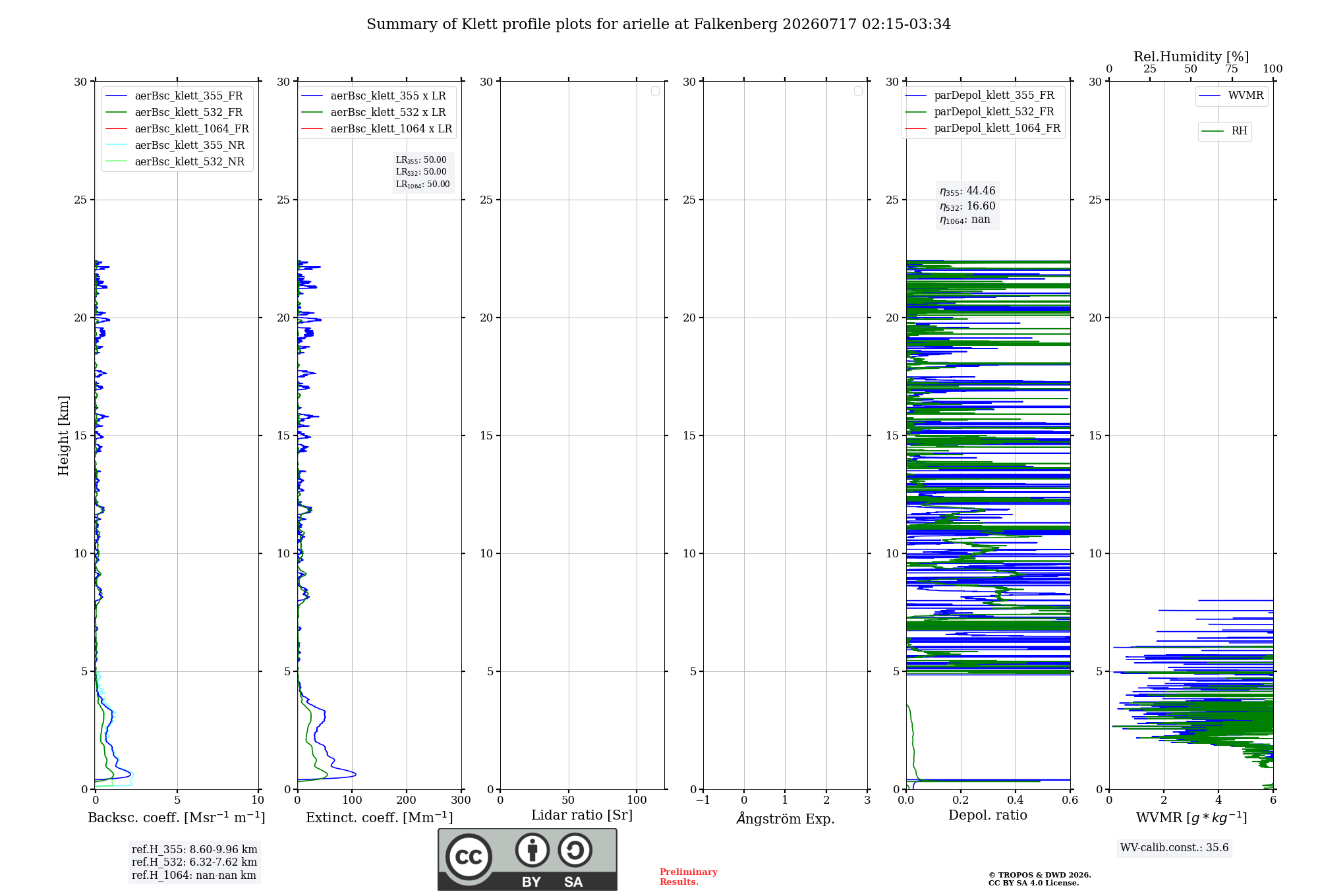Screen dimensions: 1318x896
Task: Click the blue WVMR legend entry
Action: (x=1231, y=96)
